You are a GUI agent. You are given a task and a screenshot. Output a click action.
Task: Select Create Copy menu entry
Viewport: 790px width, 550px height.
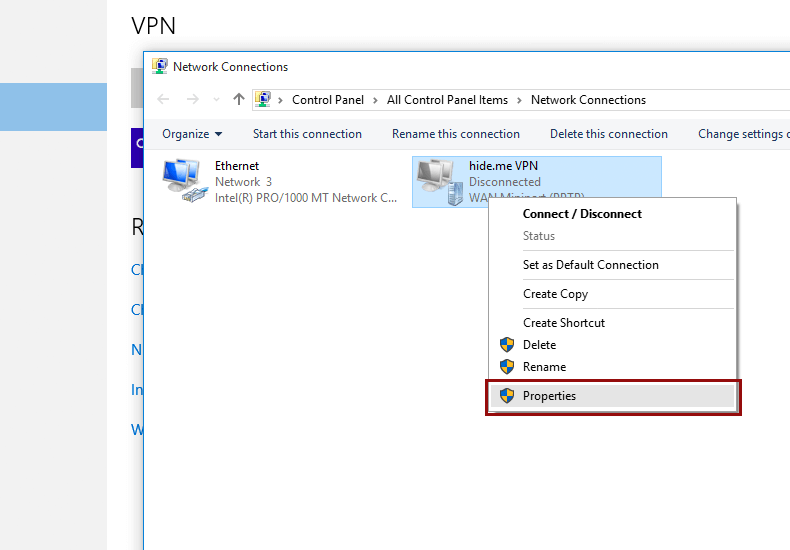coord(555,294)
